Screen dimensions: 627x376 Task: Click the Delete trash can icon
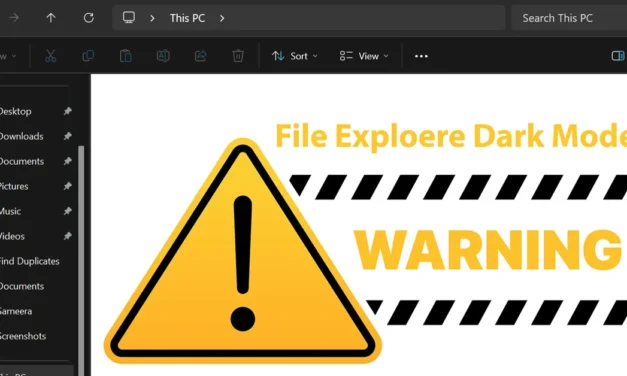pyautogui.click(x=238, y=56)
